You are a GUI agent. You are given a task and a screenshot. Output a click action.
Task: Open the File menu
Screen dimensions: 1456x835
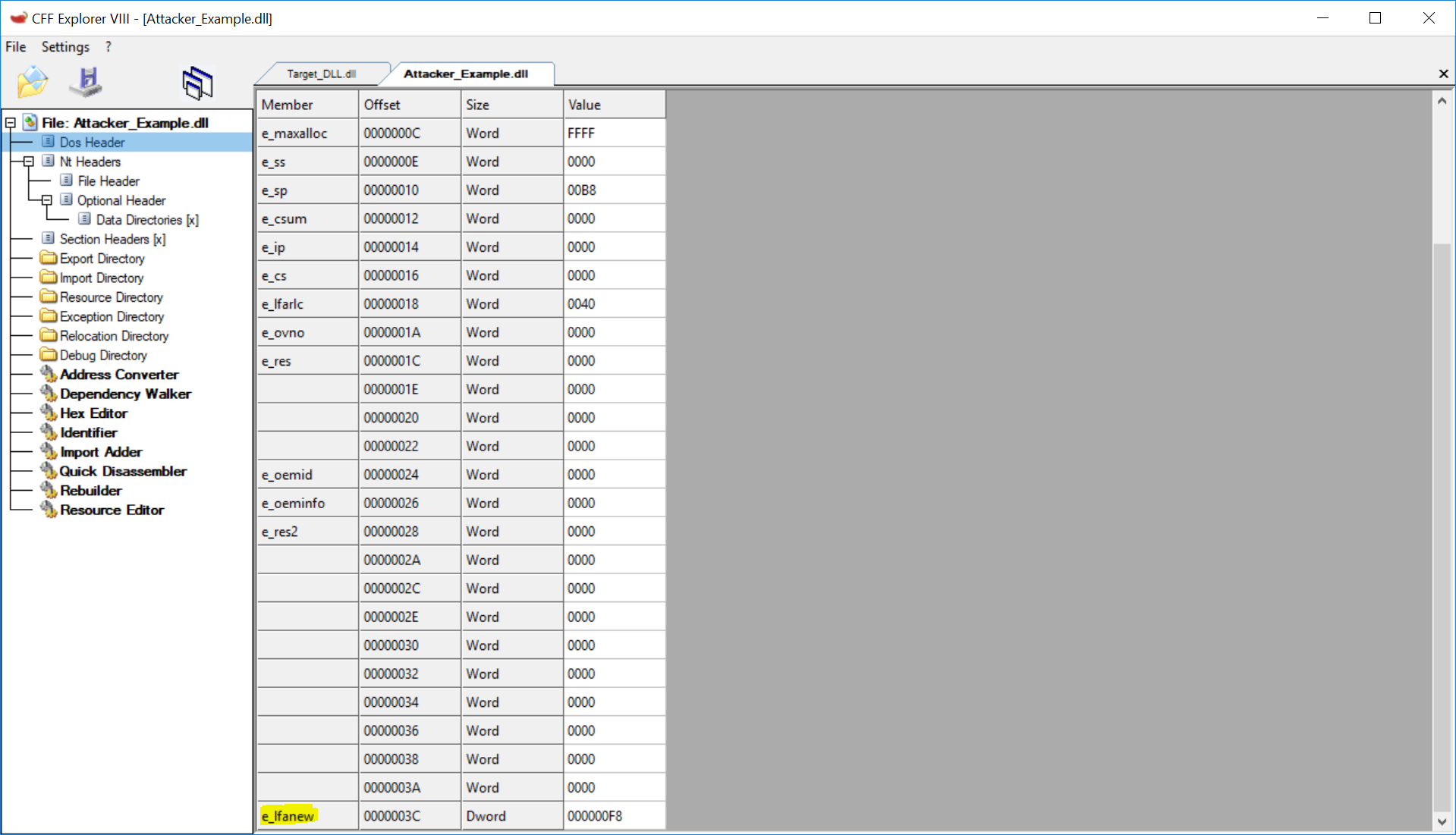coord(16,46)
